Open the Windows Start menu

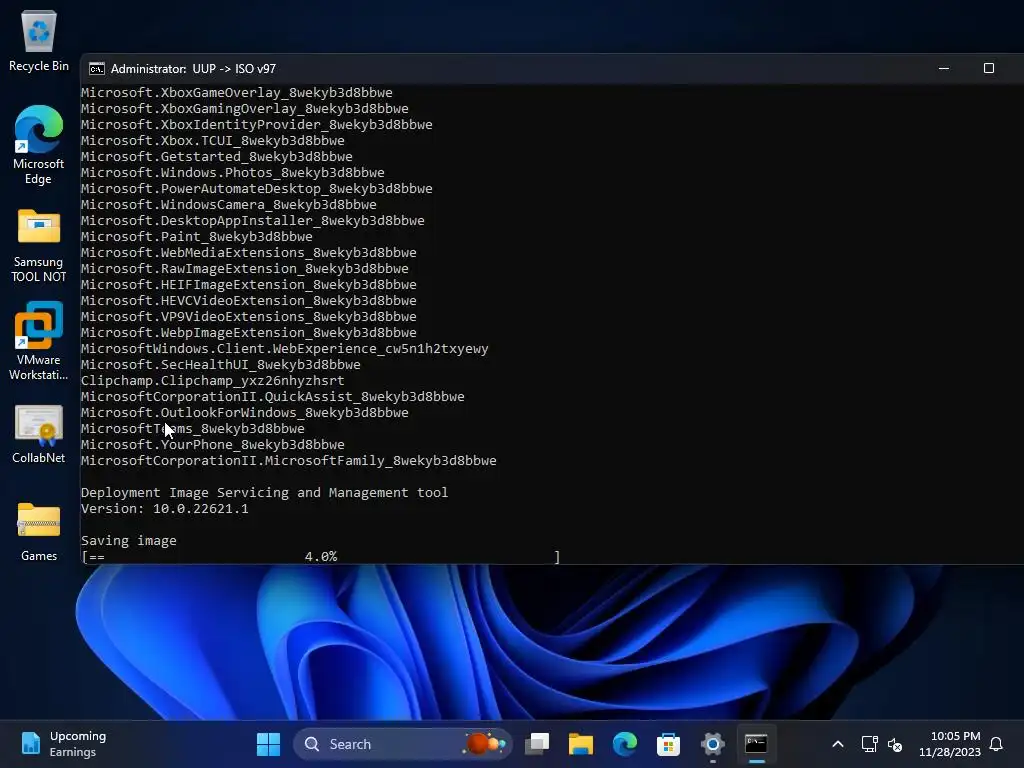[268, 744]
